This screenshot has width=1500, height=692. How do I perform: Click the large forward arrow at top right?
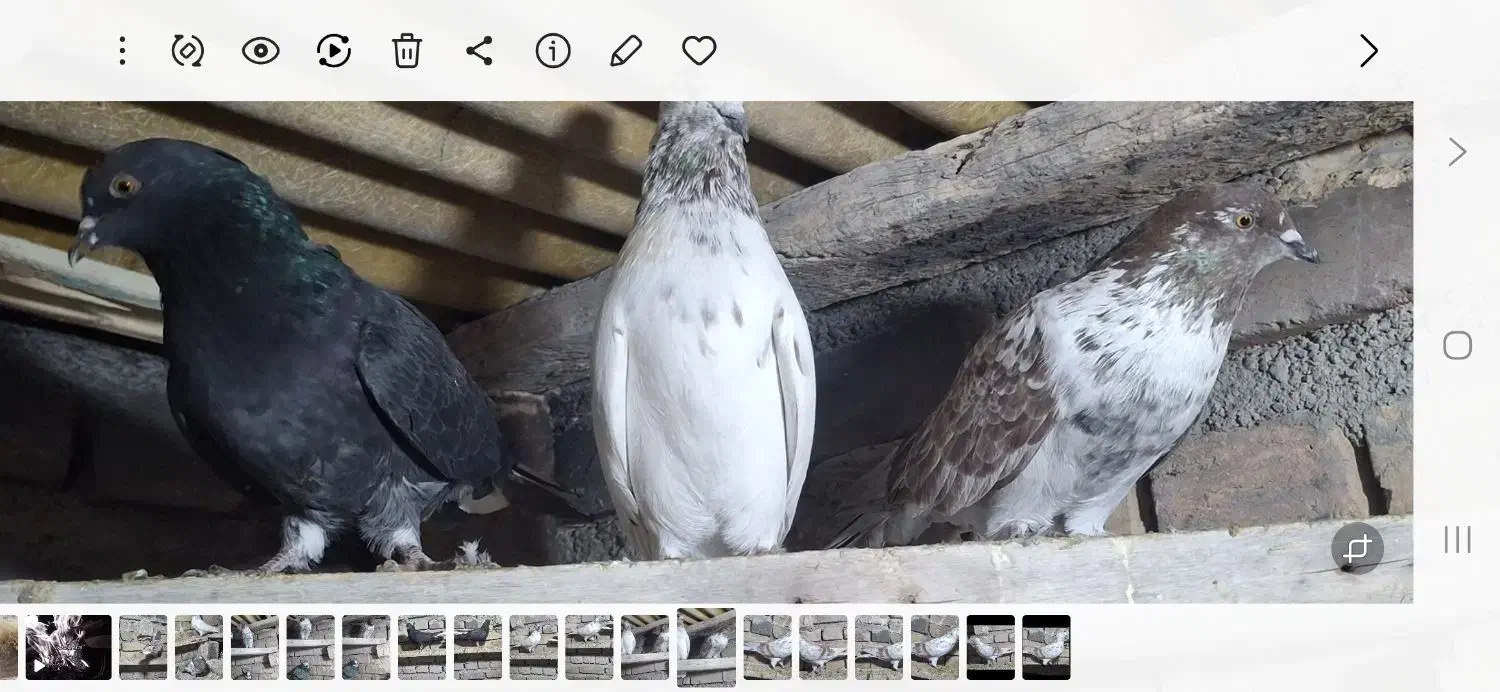(1368, 51)
